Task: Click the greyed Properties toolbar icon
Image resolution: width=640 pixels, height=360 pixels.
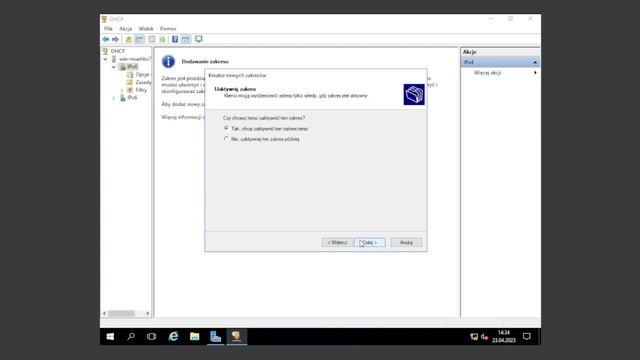Action: pyautogui.click(x=151, y=39)
